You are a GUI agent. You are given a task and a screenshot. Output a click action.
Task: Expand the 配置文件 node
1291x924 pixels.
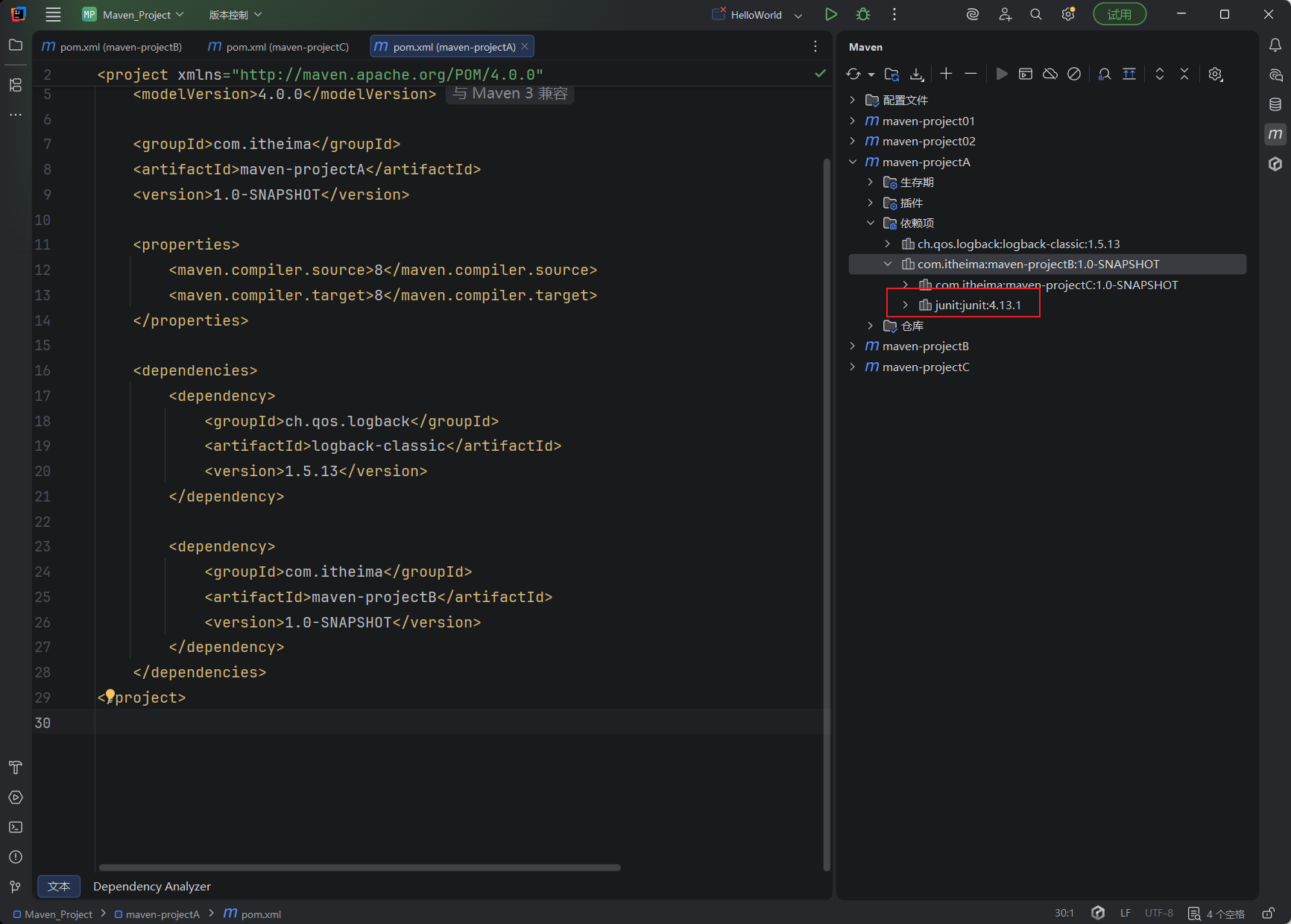click(853, 100)
